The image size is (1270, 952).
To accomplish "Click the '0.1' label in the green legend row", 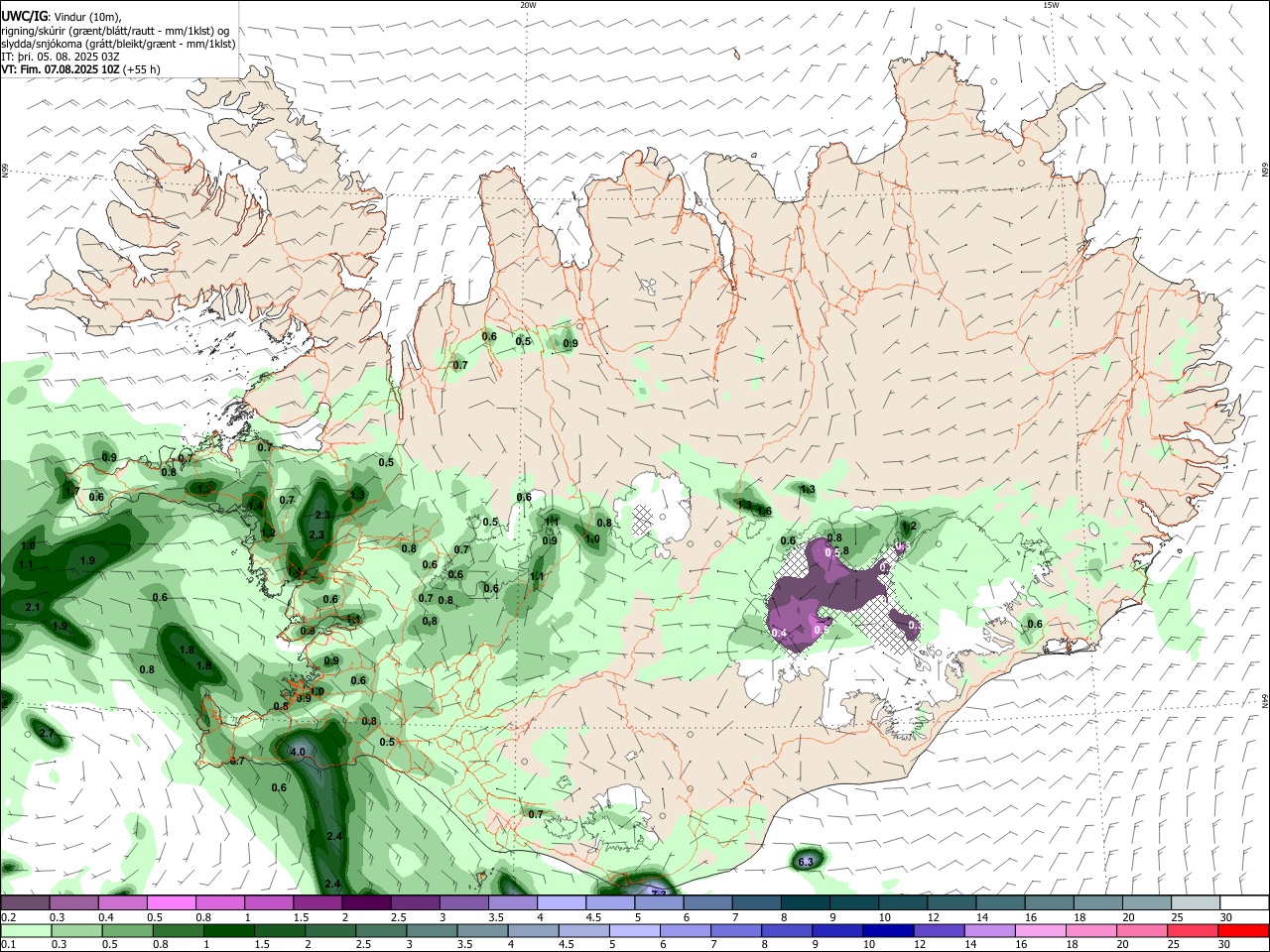I will [x=8, y=944].
